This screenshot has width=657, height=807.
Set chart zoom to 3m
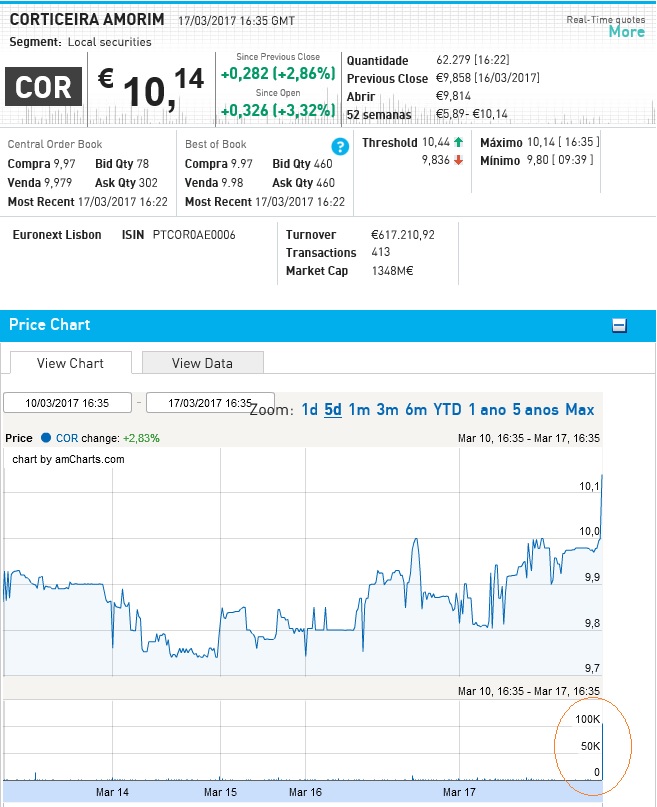(x=387, y=410)
